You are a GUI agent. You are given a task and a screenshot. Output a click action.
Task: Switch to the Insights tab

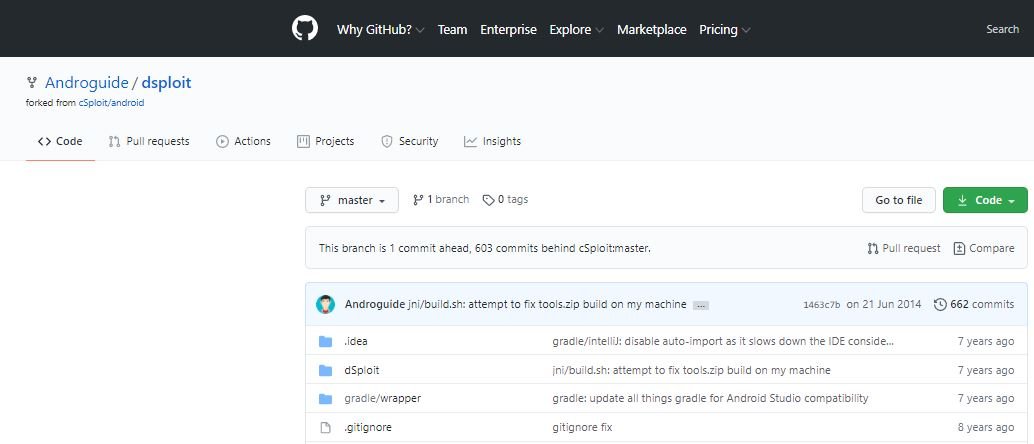click(492, 141)
